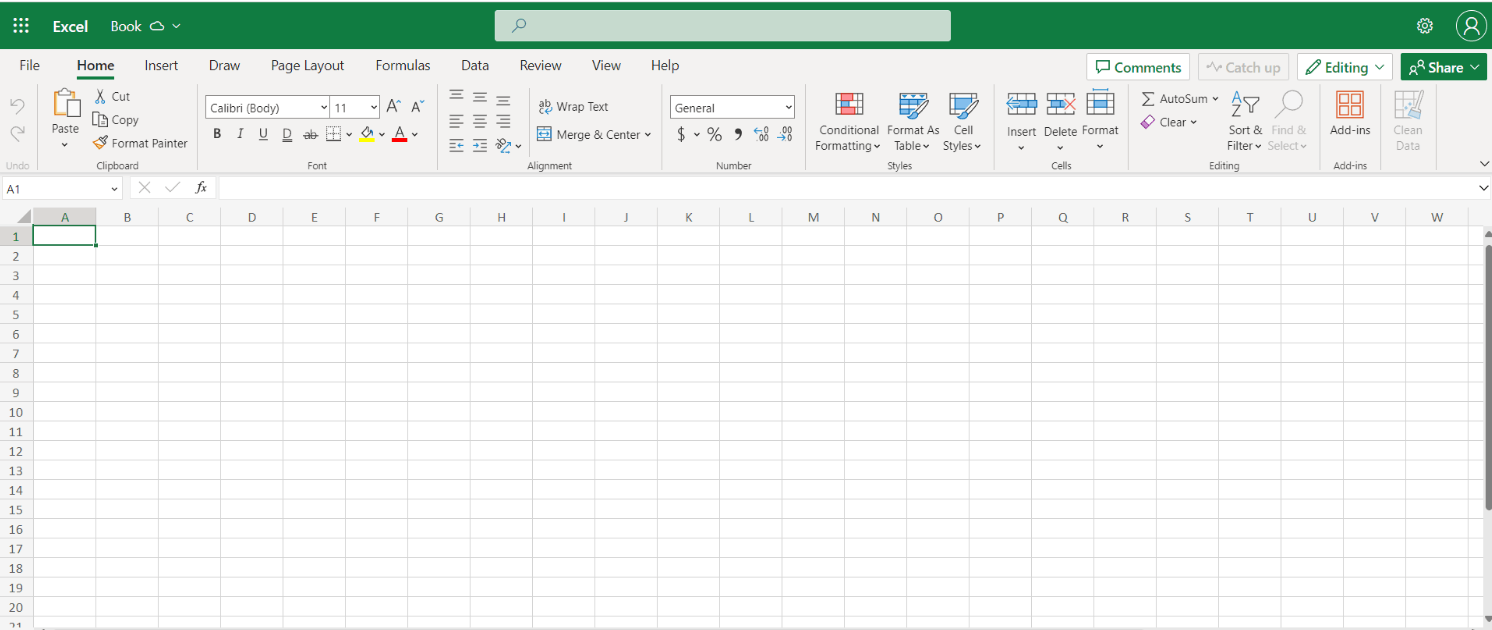Viewport: 1492px width, 630px height.
Task: Click the search box
Action: coord(722,26)
